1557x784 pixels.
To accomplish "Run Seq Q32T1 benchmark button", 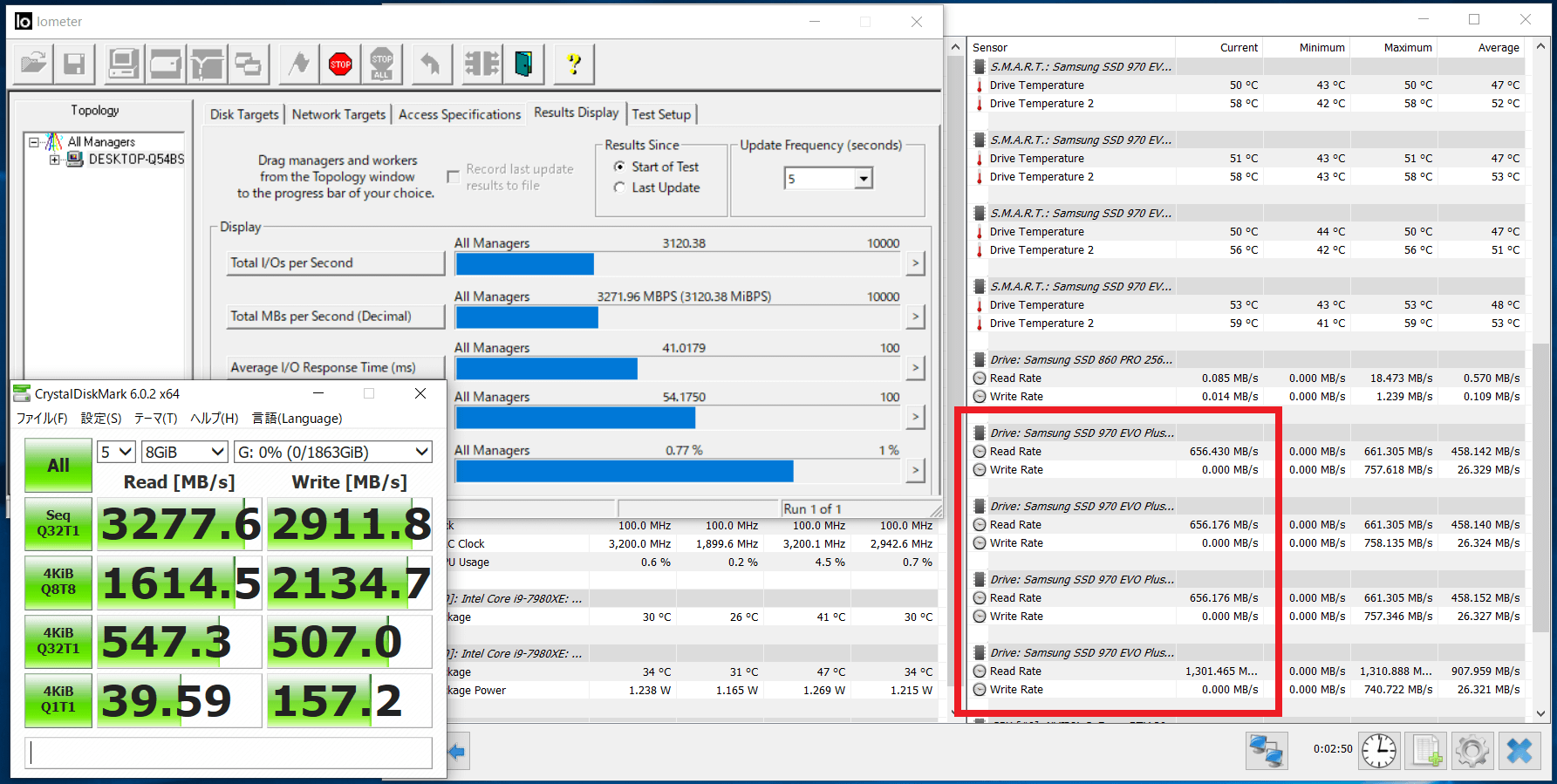I will point(58,523).
